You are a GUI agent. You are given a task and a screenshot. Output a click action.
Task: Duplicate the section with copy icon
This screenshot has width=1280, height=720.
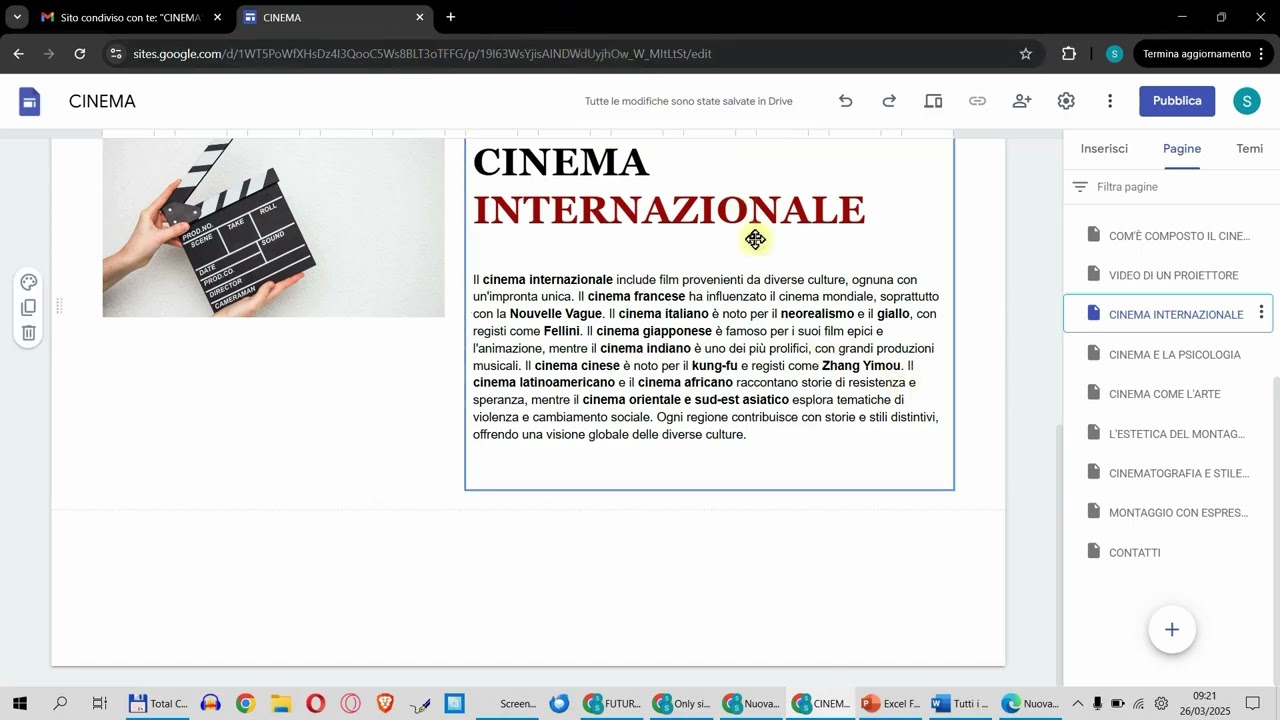tap(29, 308)
